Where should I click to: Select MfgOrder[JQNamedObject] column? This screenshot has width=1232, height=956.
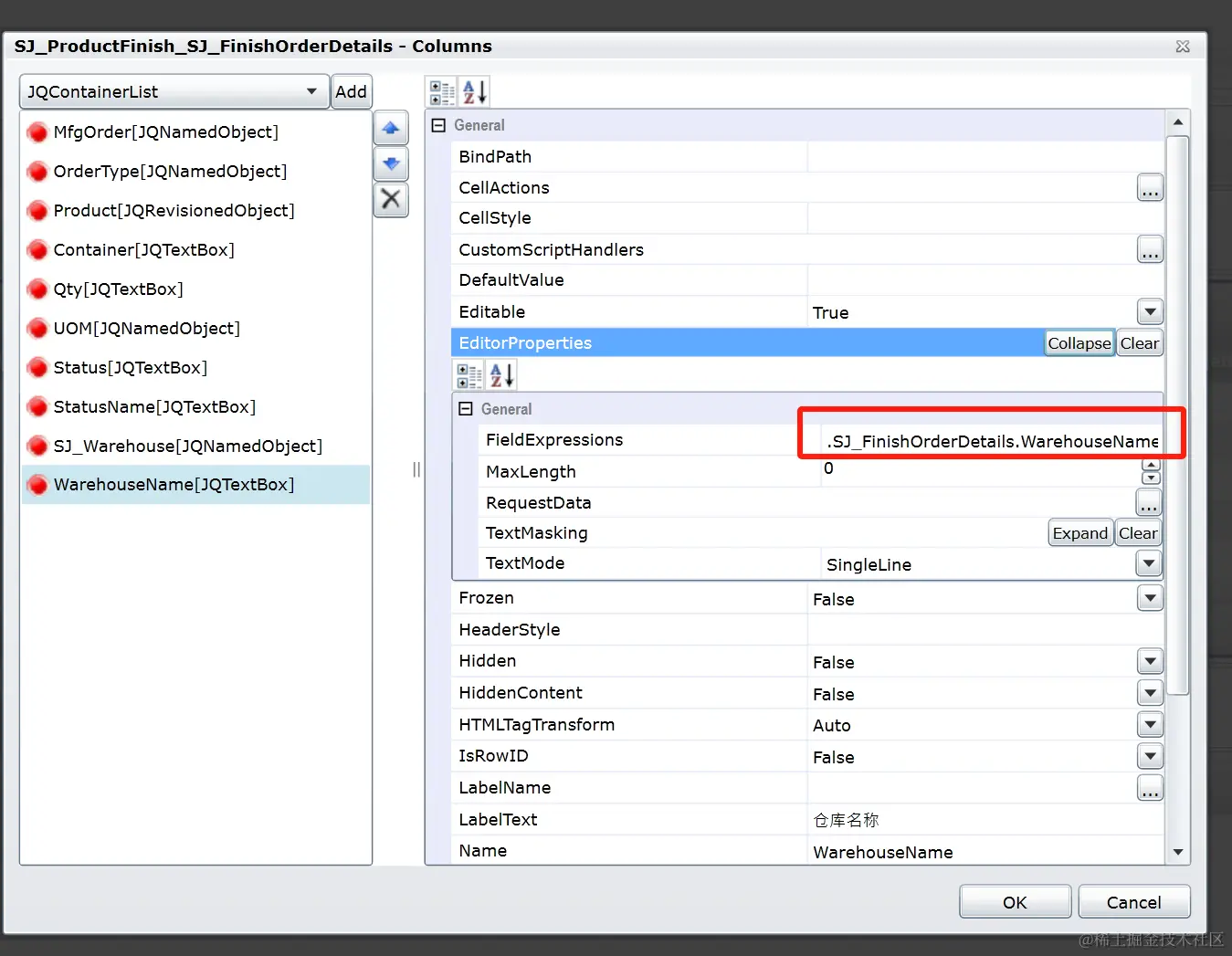(195, 132)
